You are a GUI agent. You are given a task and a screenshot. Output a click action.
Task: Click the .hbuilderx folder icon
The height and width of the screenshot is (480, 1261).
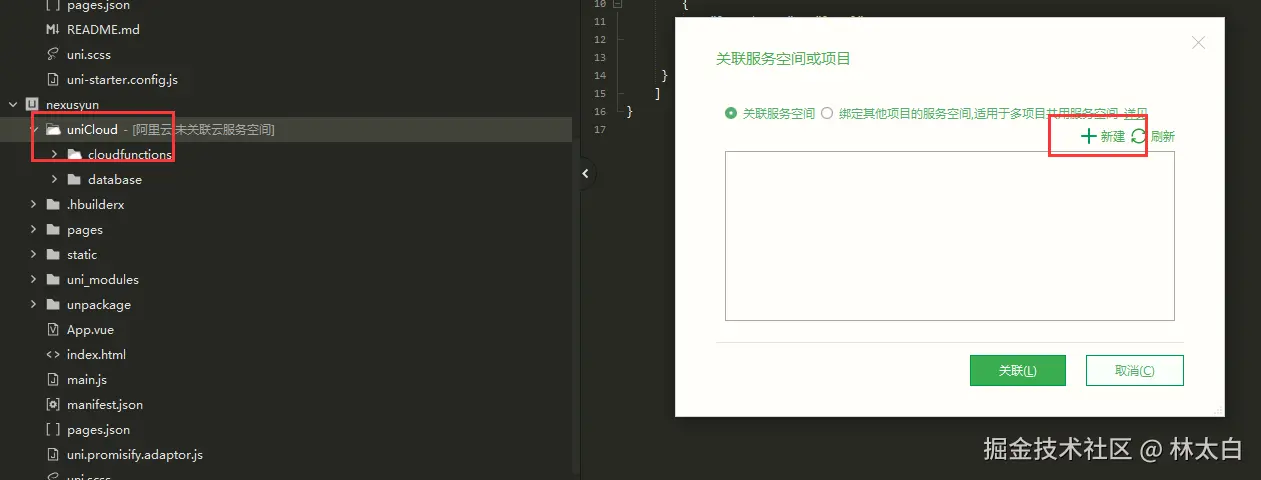pos(53,204)
